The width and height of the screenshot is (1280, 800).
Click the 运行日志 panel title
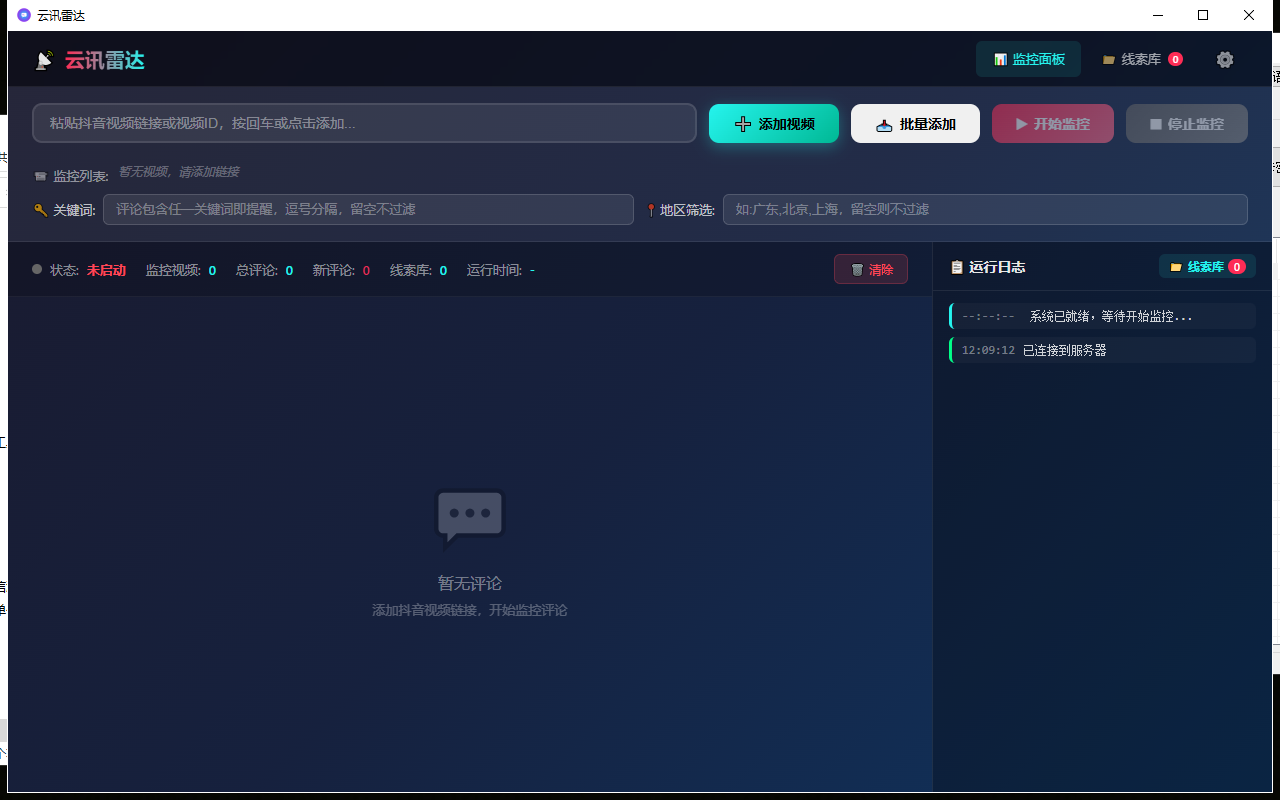coord(997,267)
